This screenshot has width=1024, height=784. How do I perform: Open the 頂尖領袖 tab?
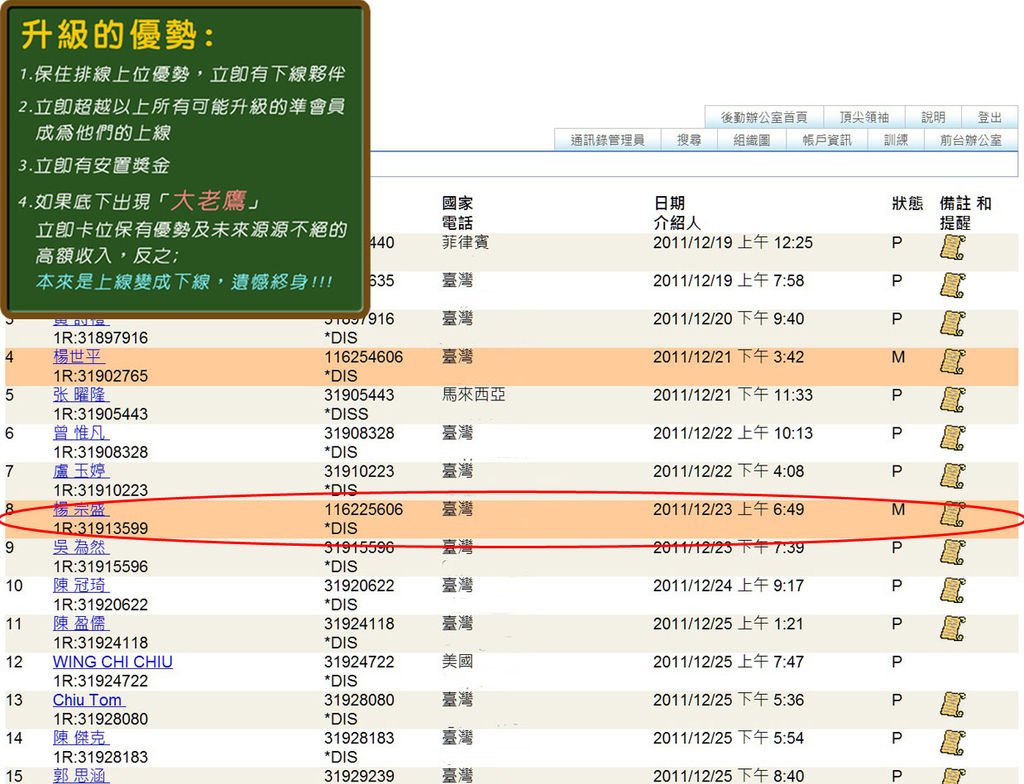pos(864,117)
